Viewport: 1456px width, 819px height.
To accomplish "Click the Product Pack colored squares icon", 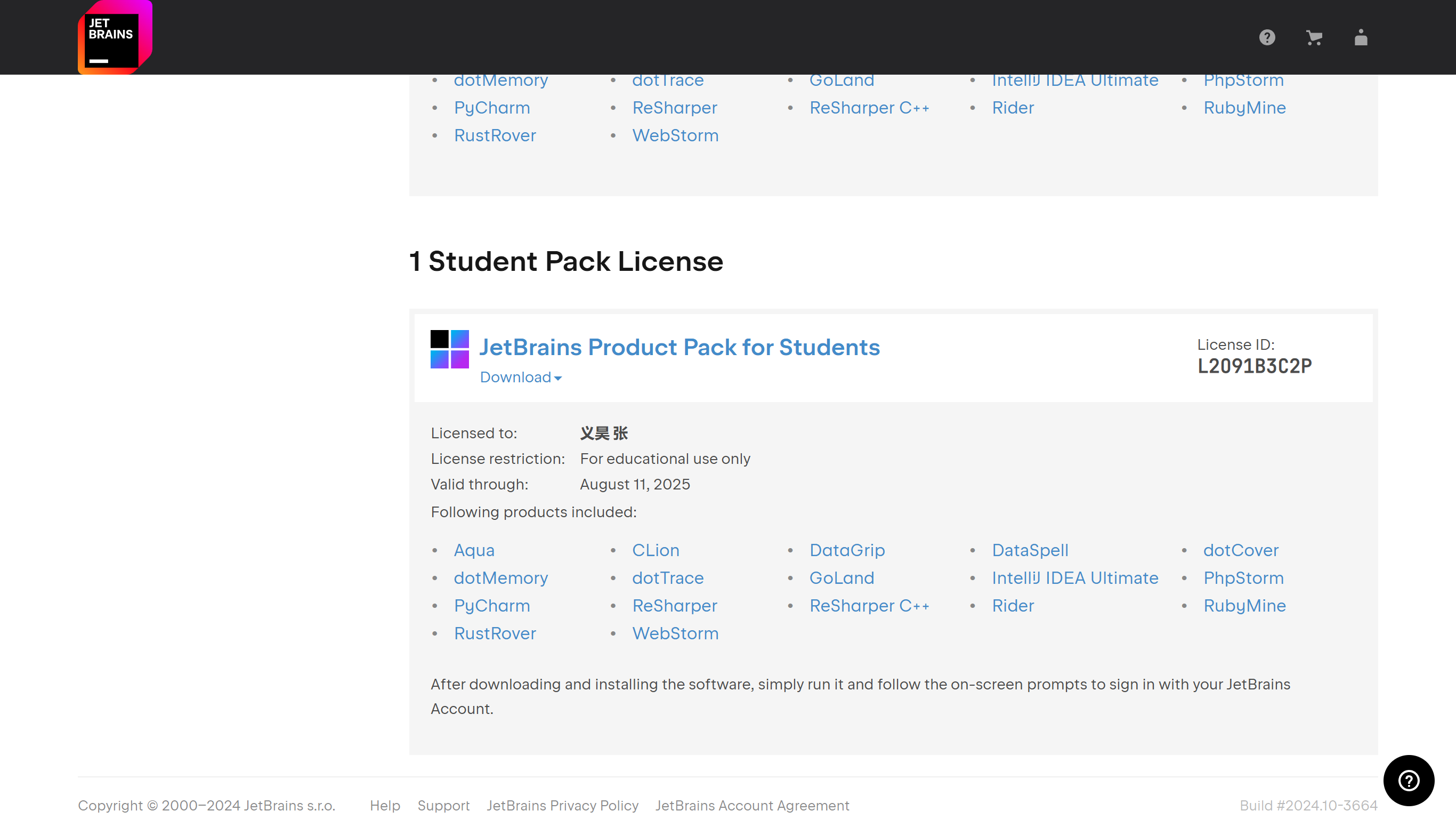I will (449, 349).
